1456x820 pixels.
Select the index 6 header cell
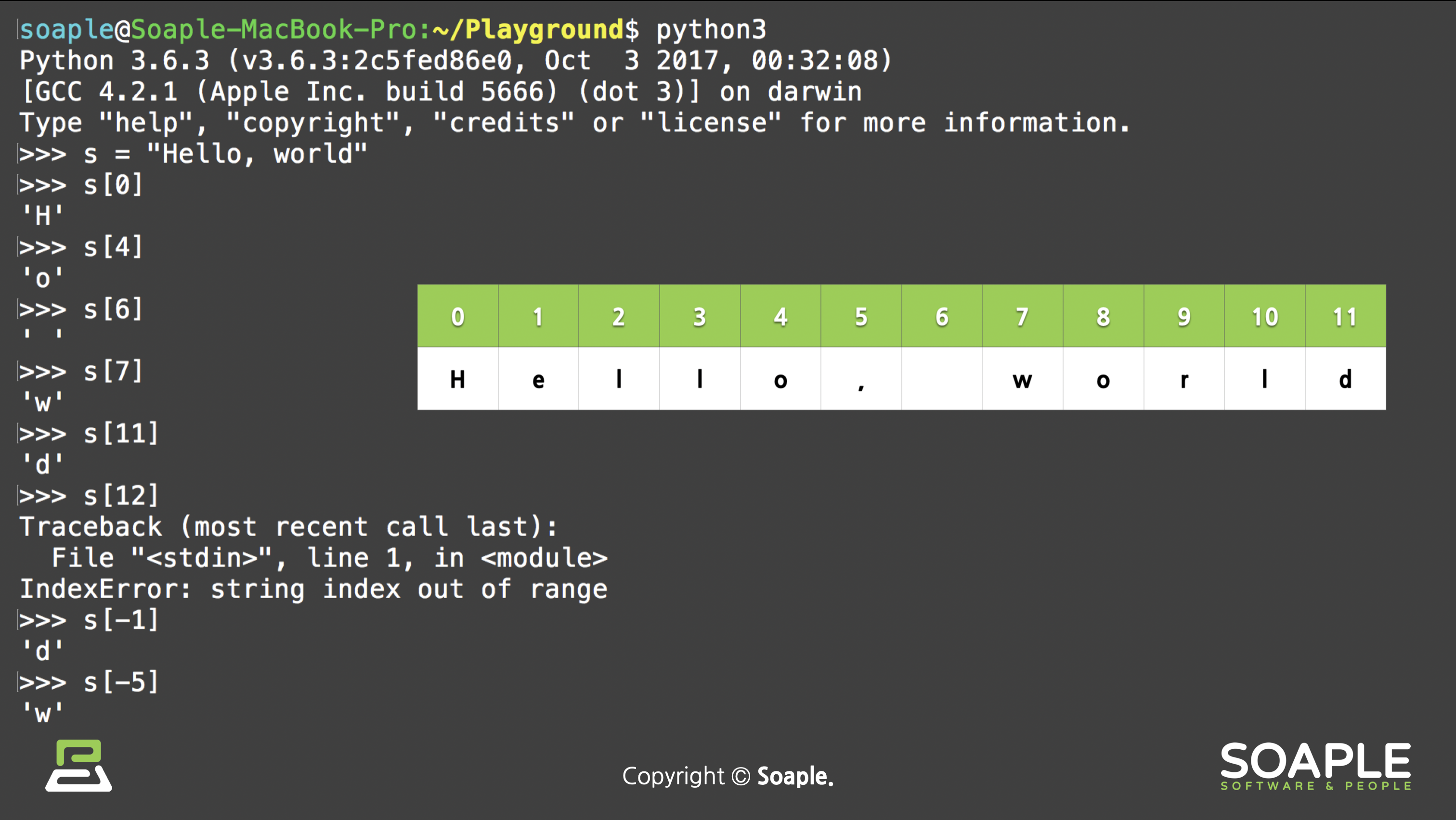click(942, 316)
